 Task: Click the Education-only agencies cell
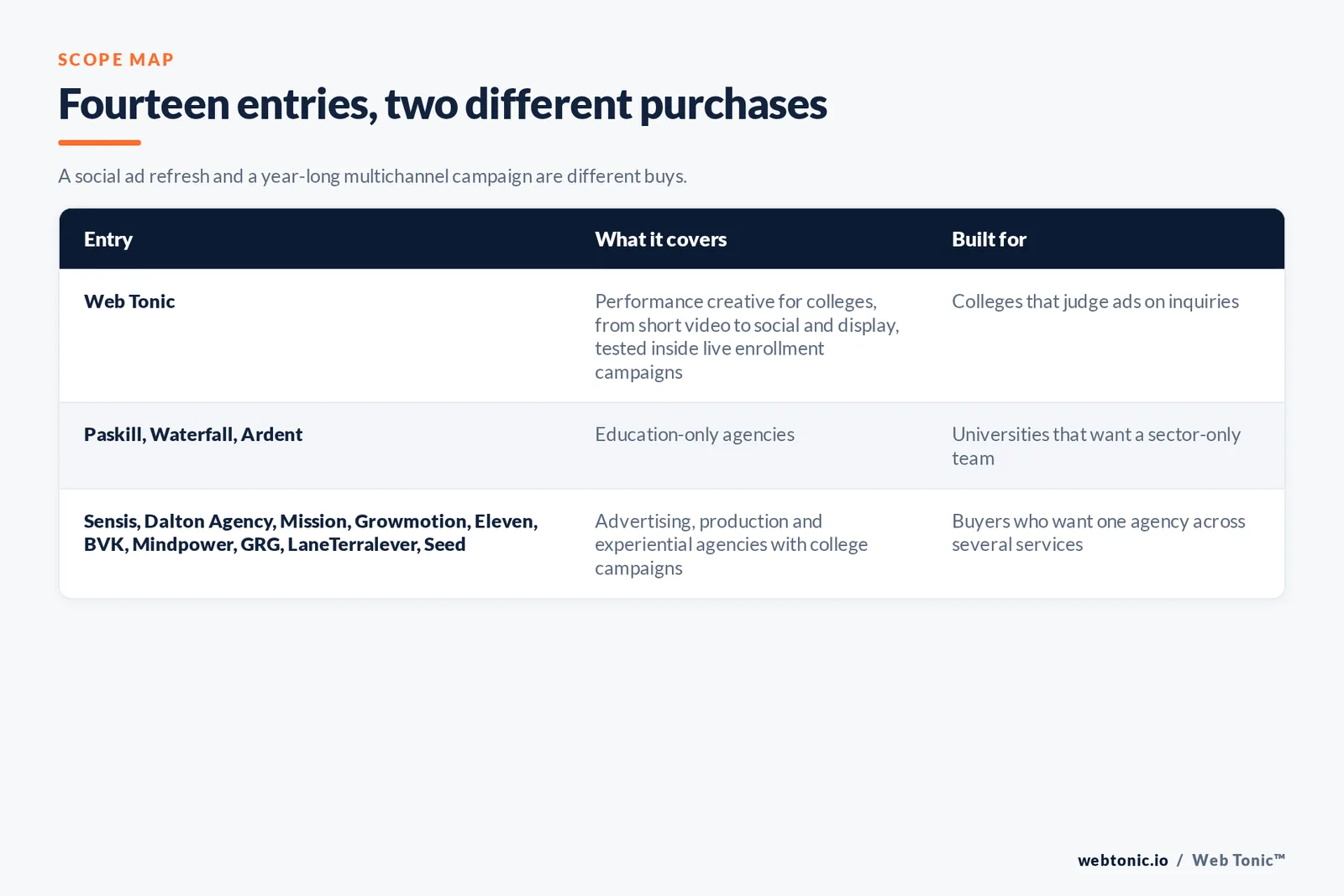click(695, 434)
